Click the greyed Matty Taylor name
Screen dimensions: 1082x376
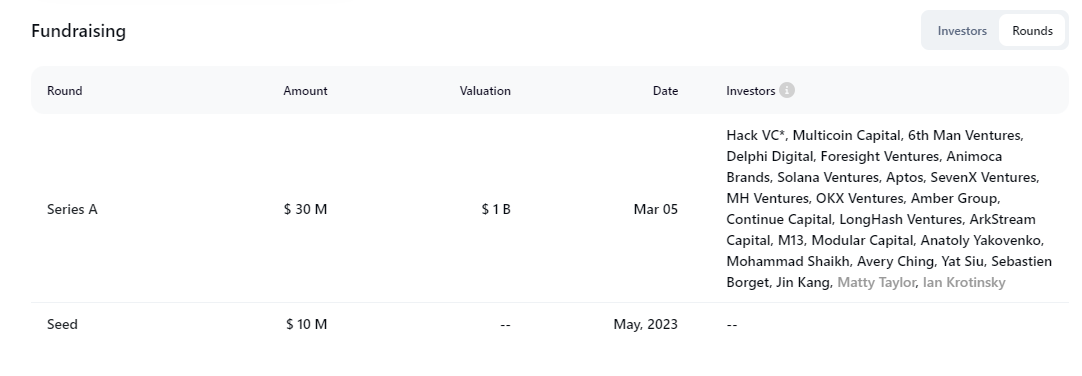[x=876, y=282]
